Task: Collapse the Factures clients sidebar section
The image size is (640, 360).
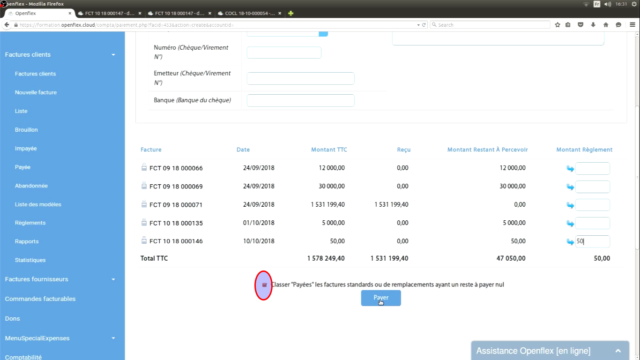Action: (x=113, y=55)
